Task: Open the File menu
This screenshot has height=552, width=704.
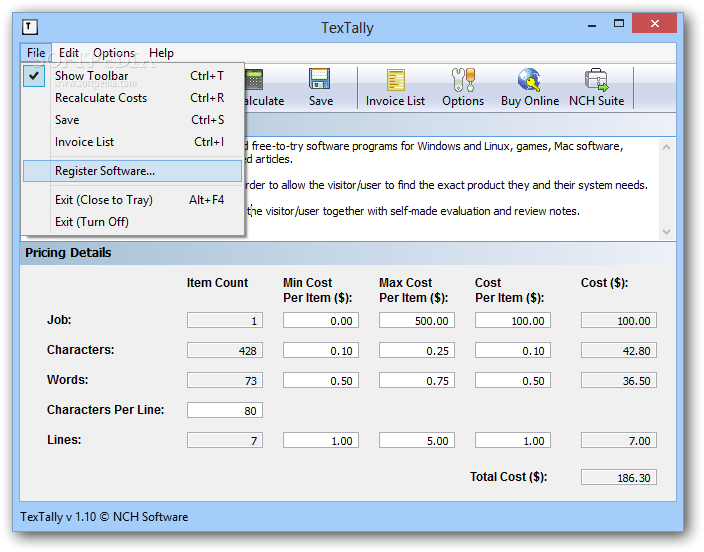Action: [36, 53]
